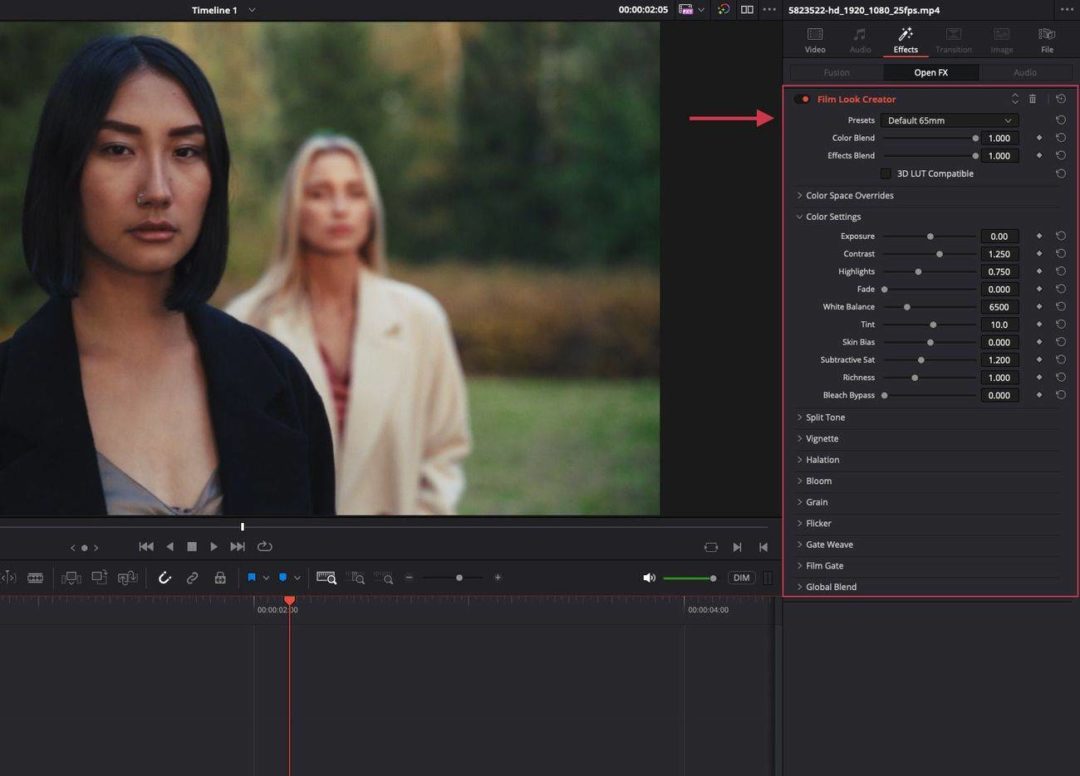Switch to the Video inspector icon
The width and height of the screenshot is (1080, 776).
pyautogui.click(x=815, y=38)
